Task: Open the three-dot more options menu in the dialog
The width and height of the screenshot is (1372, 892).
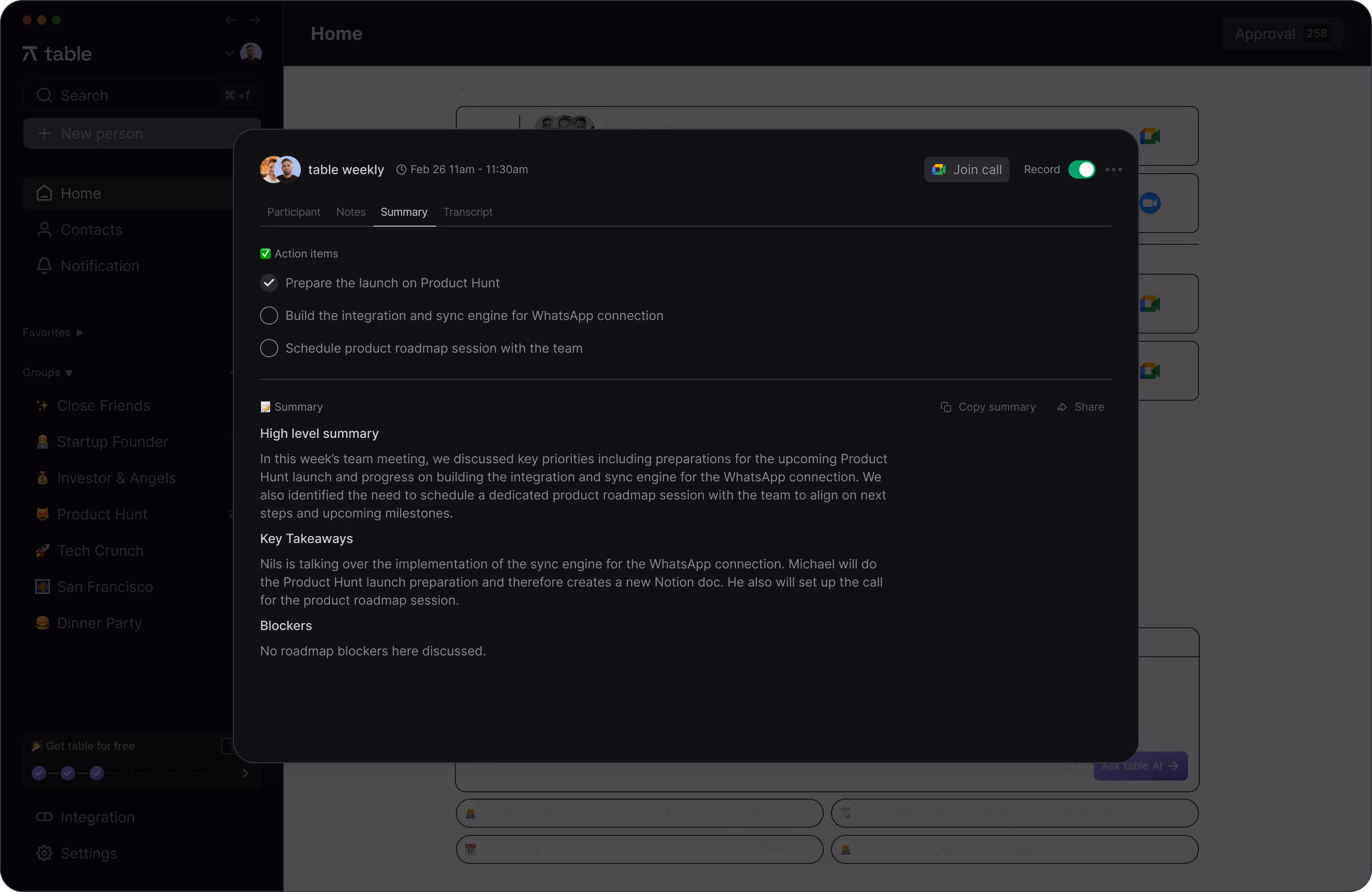Action: pyautogui.click(x=1114, y=170)
